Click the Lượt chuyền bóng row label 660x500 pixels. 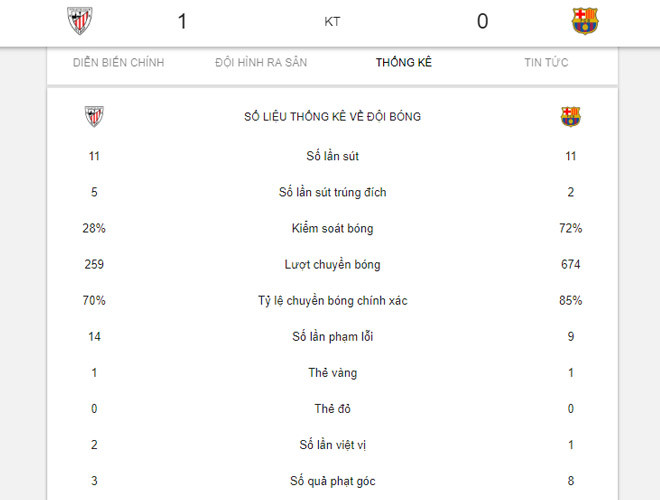tap(332, 265)
